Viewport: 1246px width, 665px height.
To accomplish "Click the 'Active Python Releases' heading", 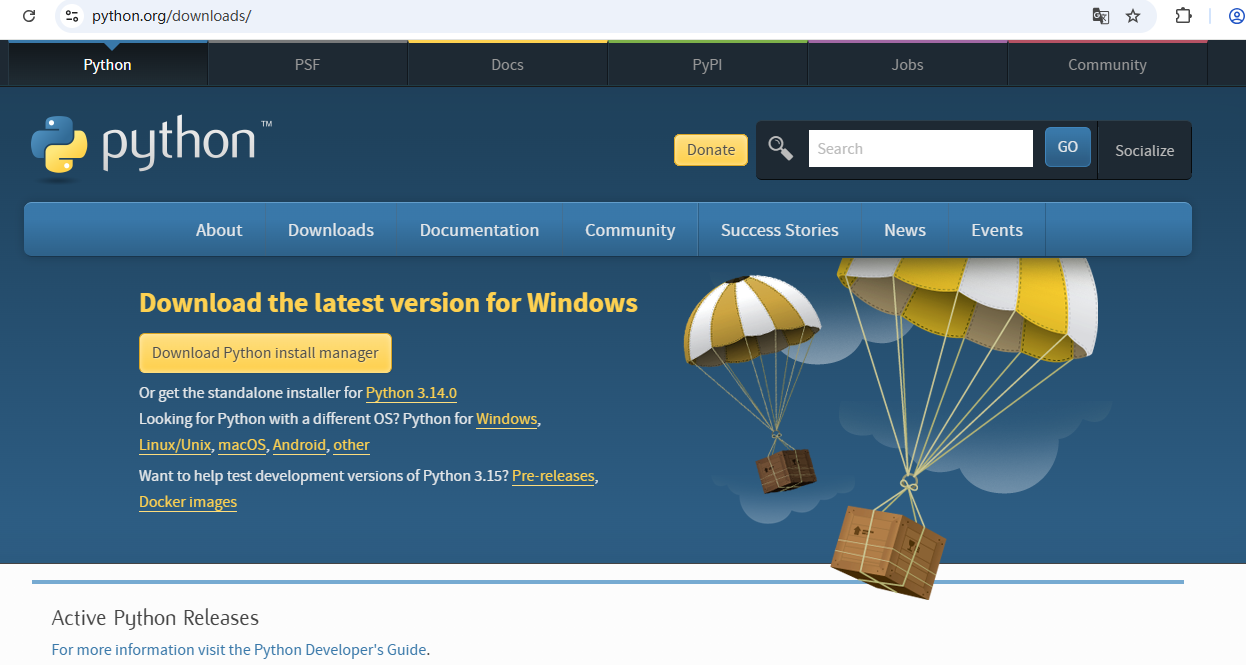I will pos(155,617).
